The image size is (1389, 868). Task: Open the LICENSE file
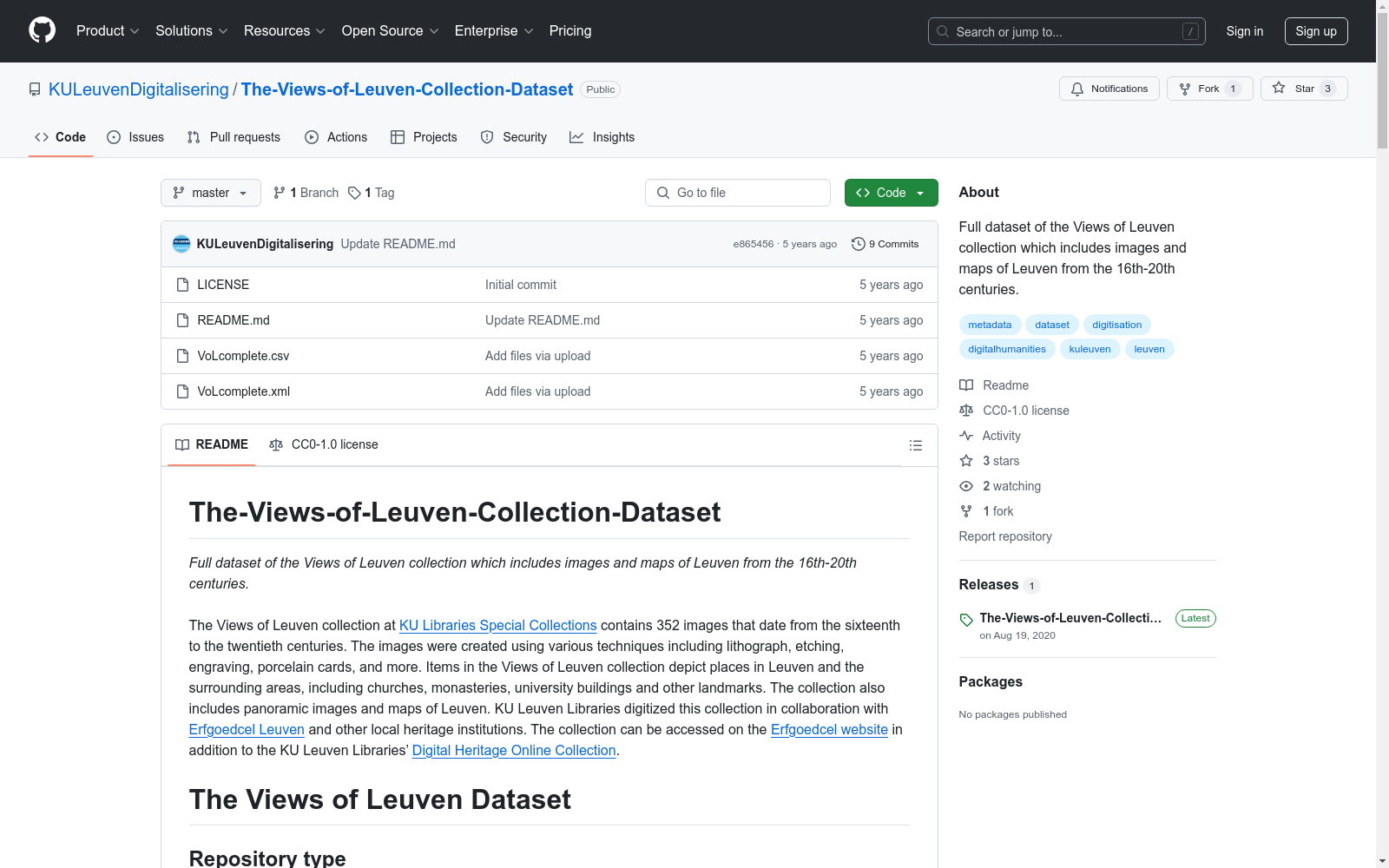tap(223, 285)
